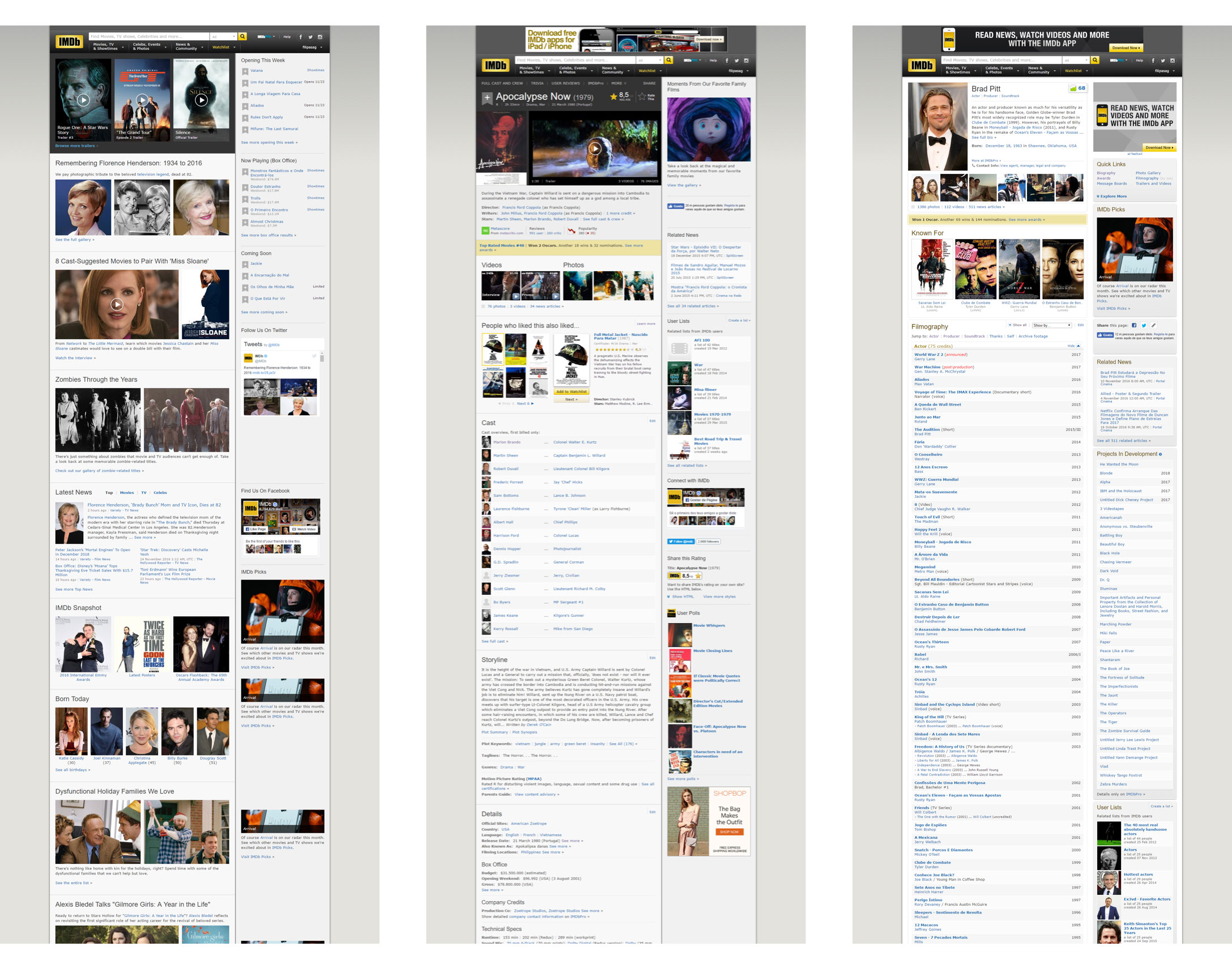Open the Show by dropdown in Filmography
The height and width of the screenshot is (955, 1232).
click(x=1051, y=325)
